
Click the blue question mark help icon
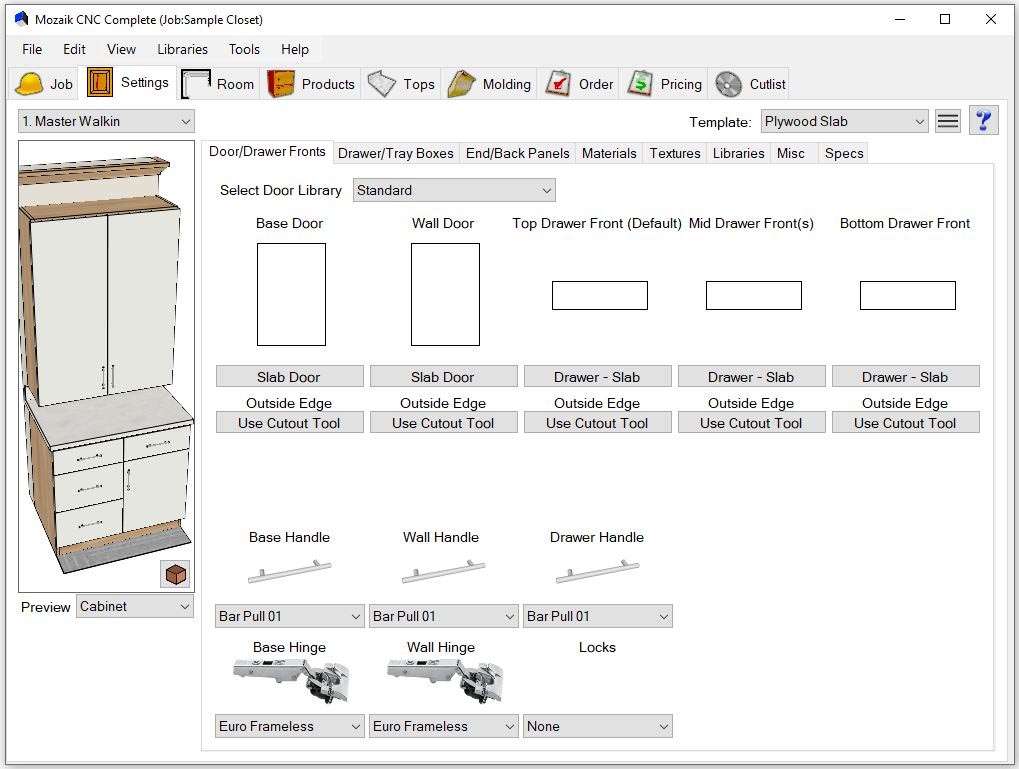coord(983,121)
